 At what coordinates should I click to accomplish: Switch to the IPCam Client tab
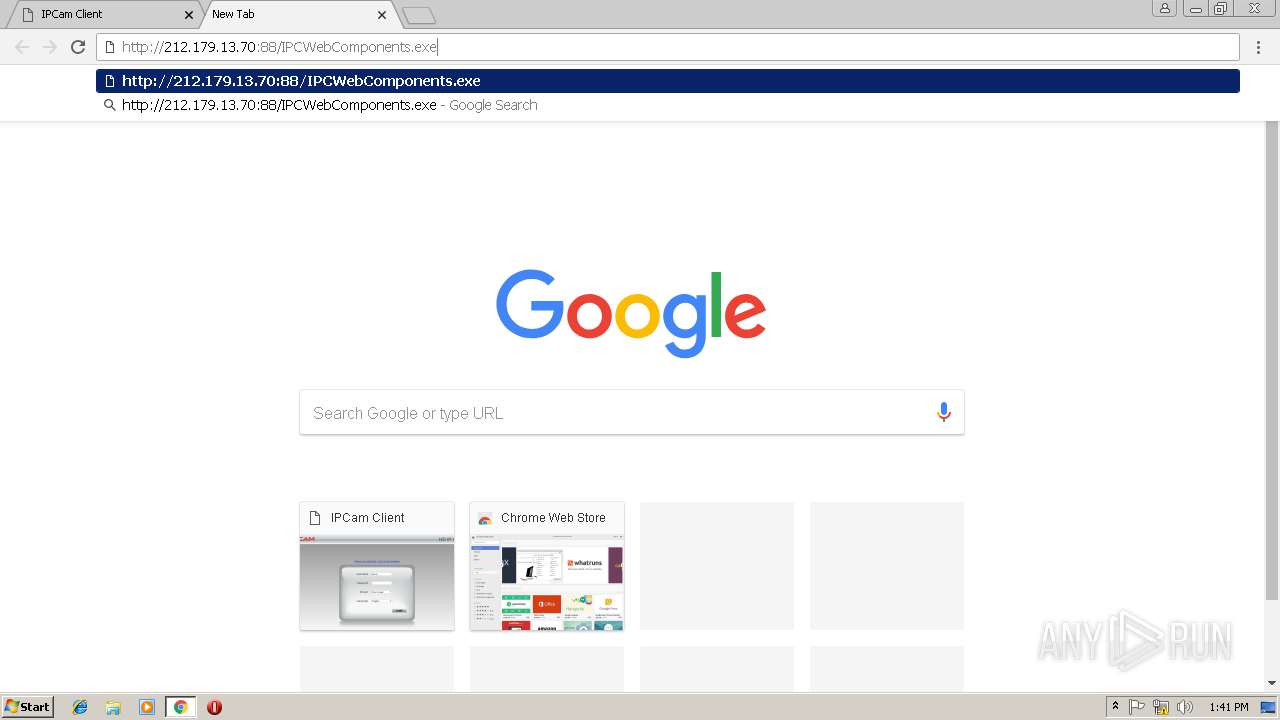(103, 14)
